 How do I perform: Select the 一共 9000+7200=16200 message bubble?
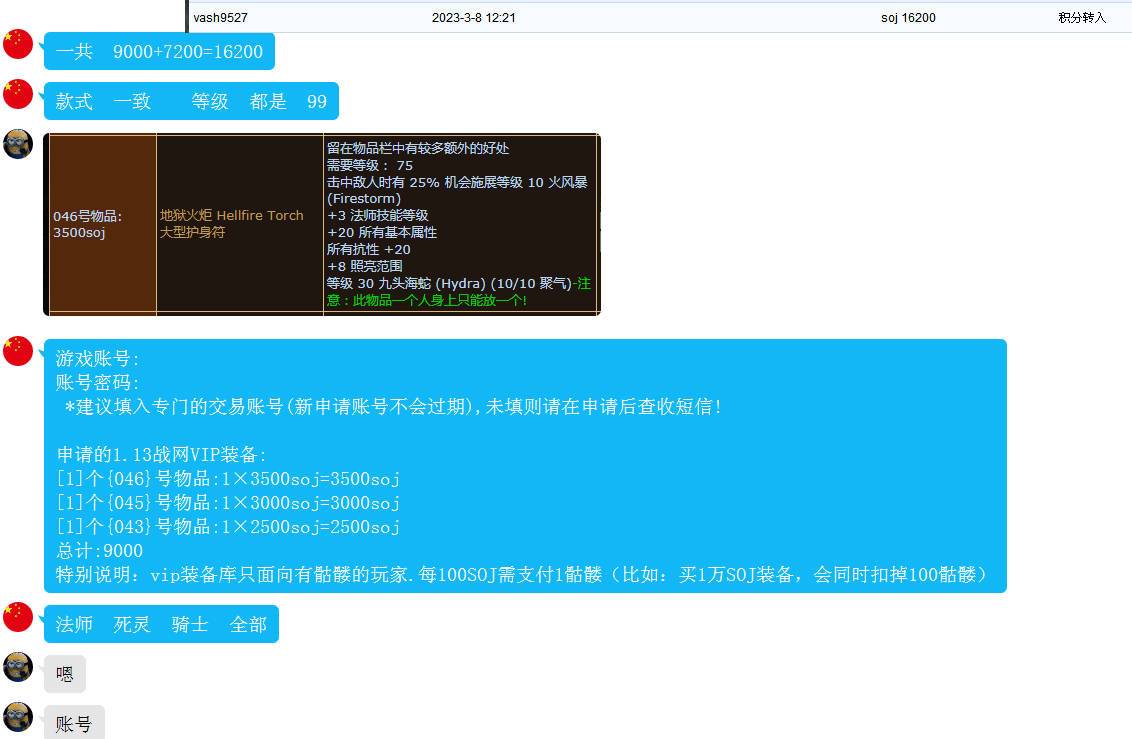coord(159,51)
